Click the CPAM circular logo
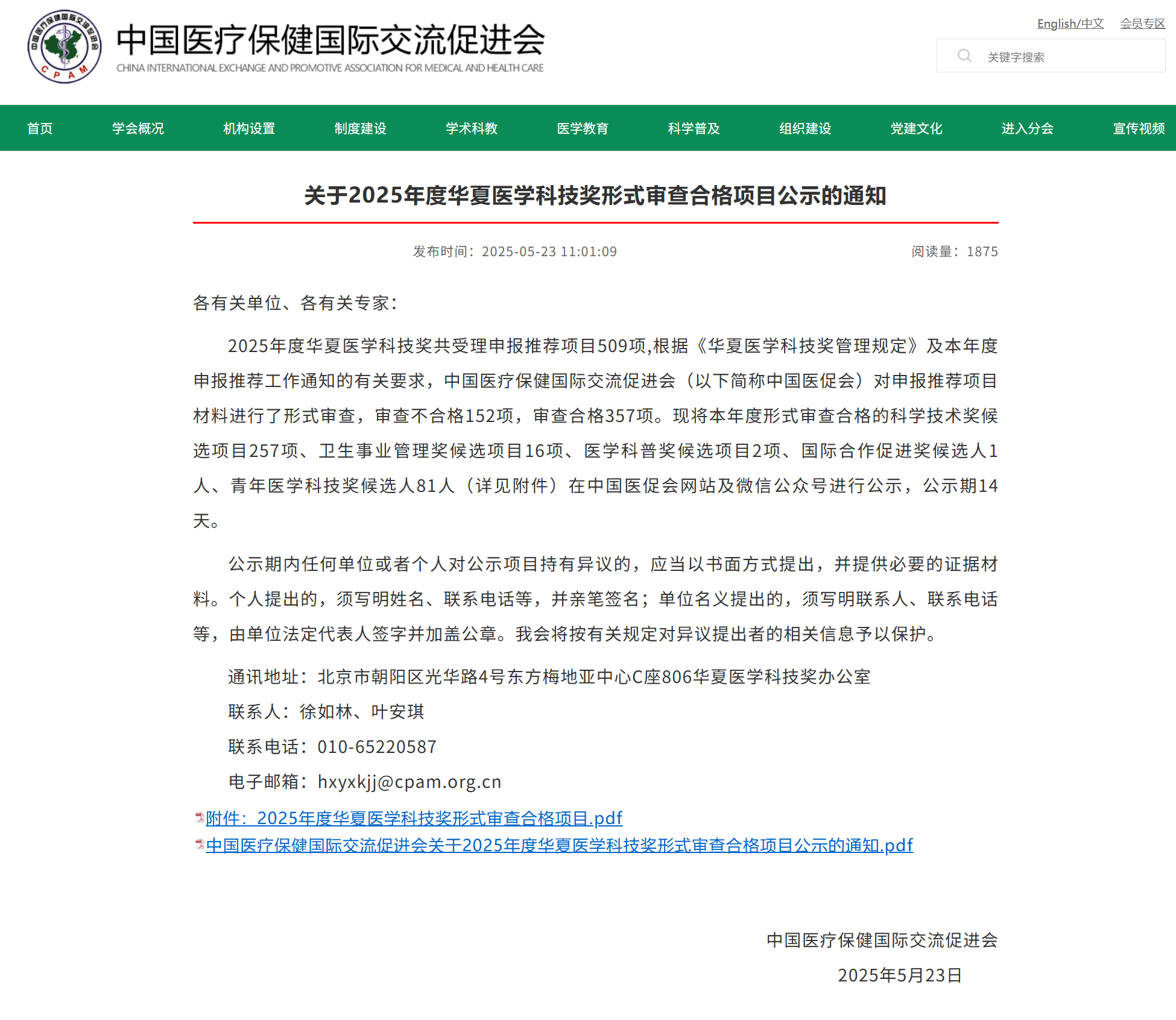The width and height of the screenshot is (1176, 1020). 65,46
